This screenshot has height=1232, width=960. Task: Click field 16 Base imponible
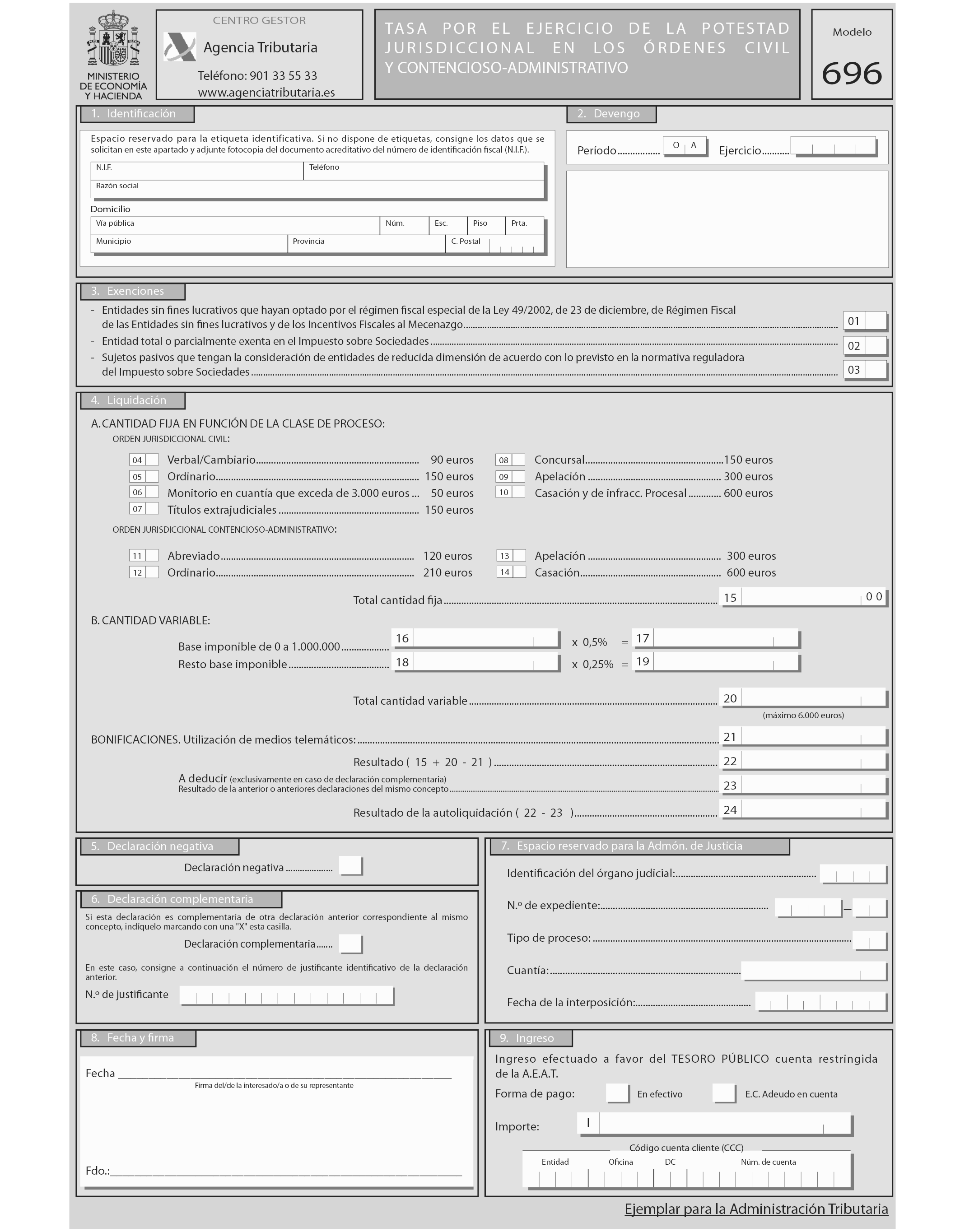coord(485,638)
